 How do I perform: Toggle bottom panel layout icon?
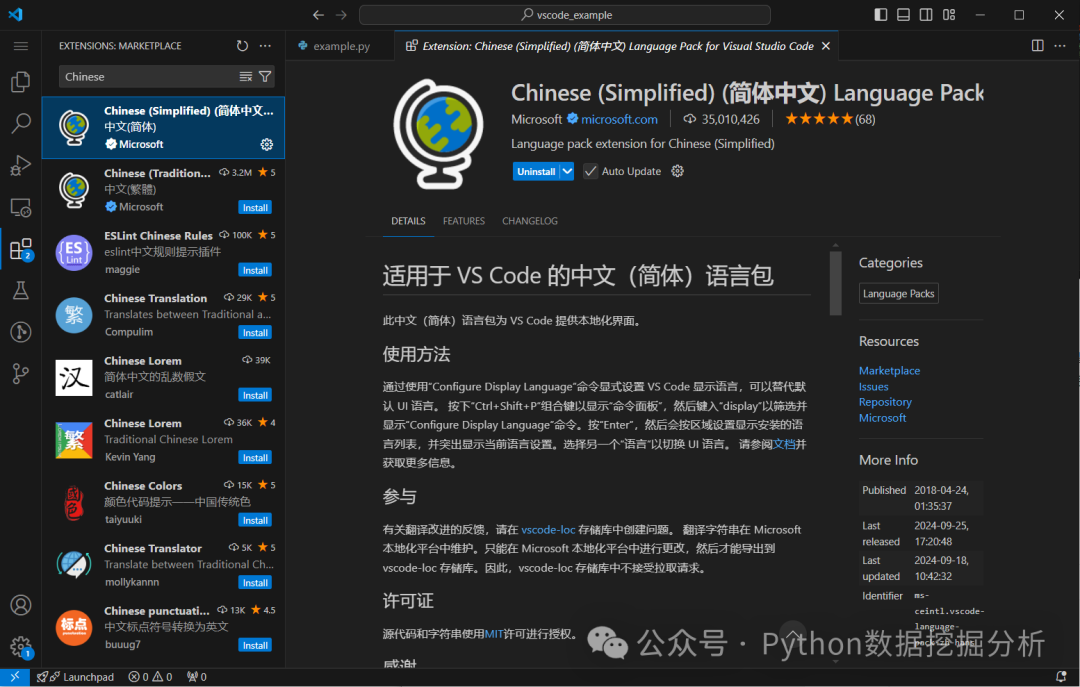pos(904,14)
